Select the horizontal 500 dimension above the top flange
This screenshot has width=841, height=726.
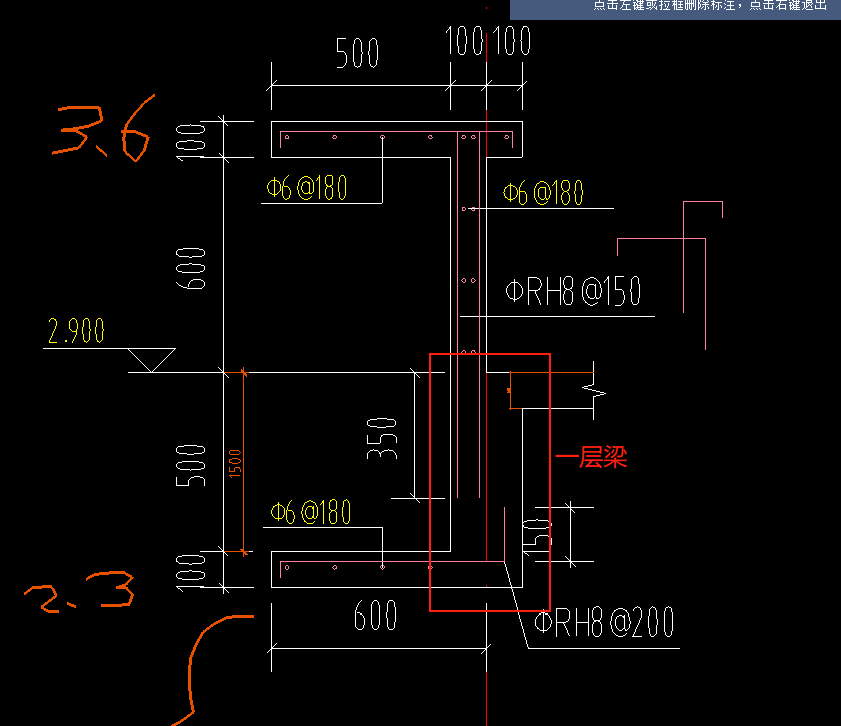pos(357,53)
